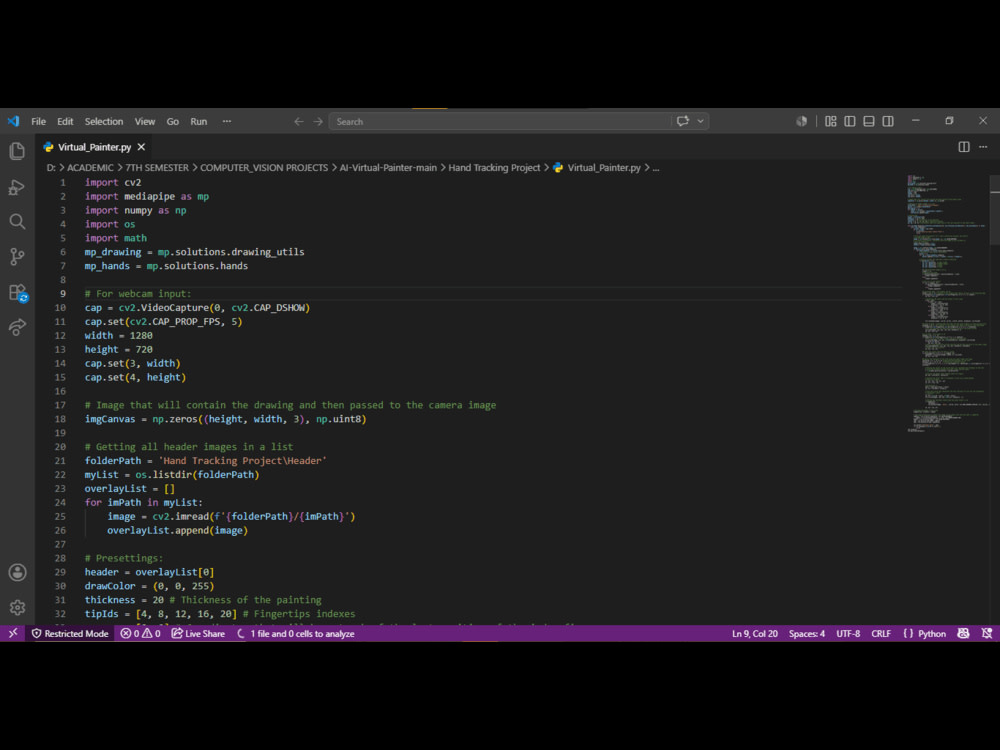Viewport: 1000px width, 750px height.
Task: Open the Run menu
Action: coord(198,121)
